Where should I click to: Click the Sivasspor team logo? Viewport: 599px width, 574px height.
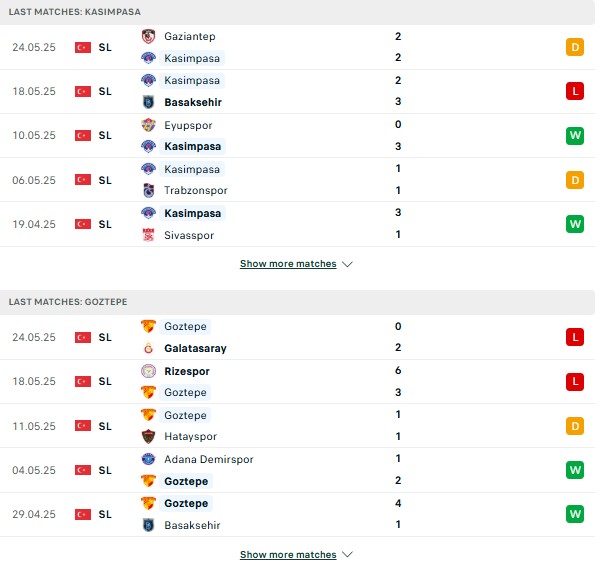click(148, 235)
